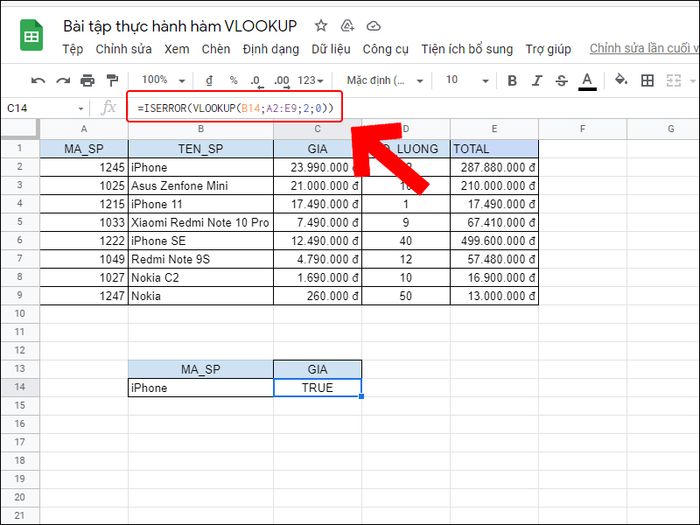Open the Trợ giúp menu
The image size is (700, 525).
pos(548,49)
